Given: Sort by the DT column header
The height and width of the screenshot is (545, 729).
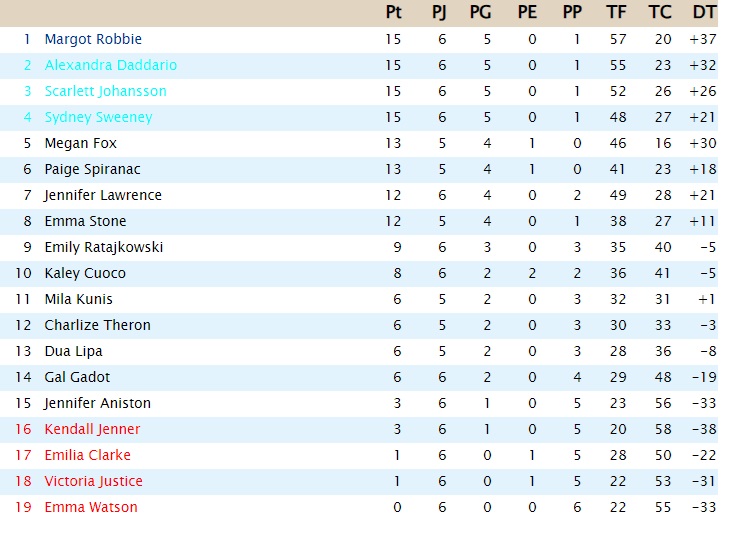Looking at the screenshot, I should point(704,12).
